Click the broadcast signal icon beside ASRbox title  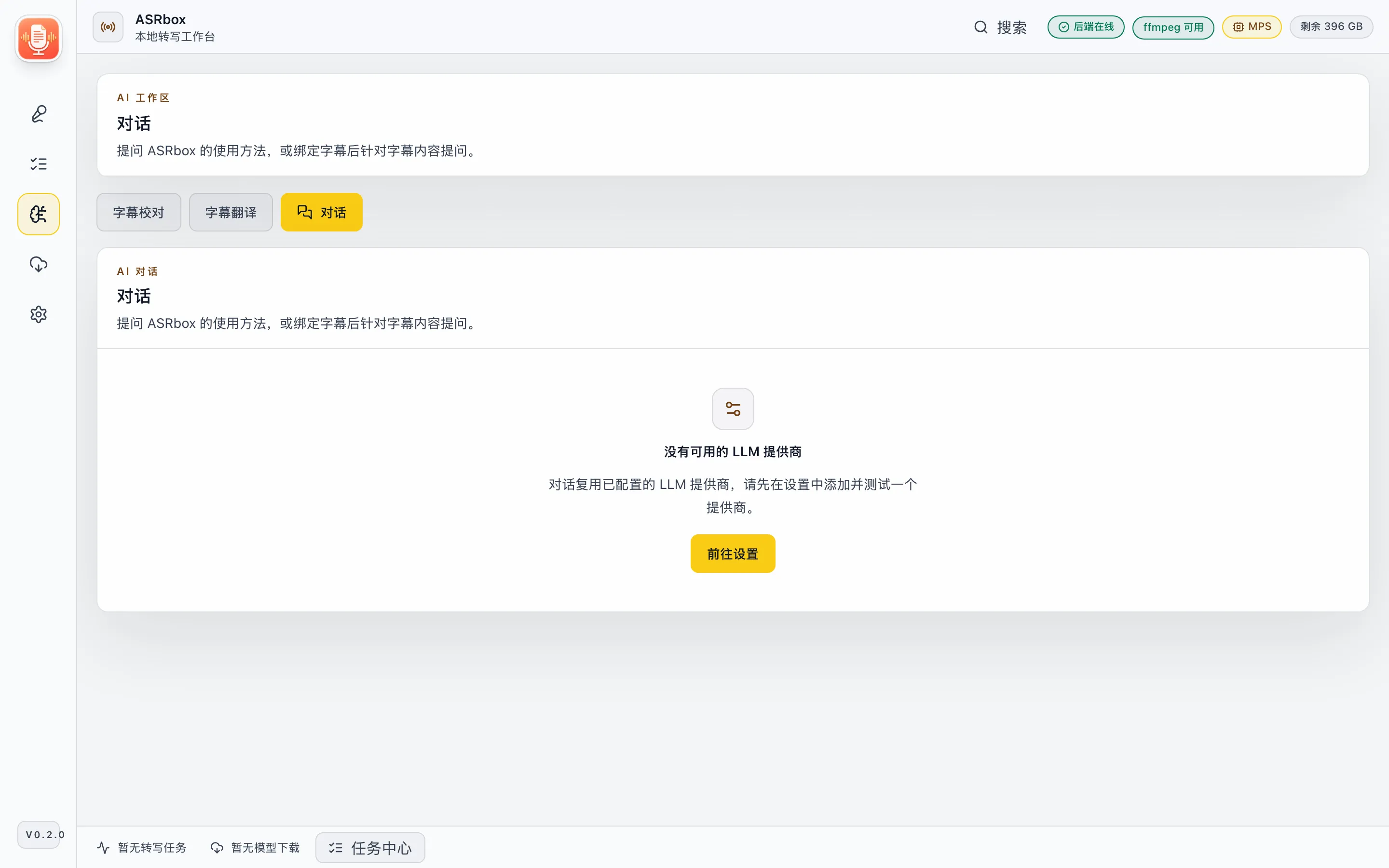click(x=108, y=27)
